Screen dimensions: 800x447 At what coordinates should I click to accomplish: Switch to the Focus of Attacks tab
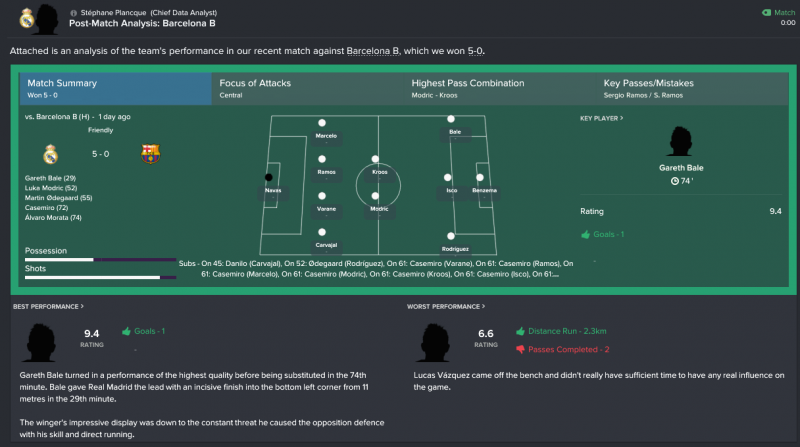307,88
